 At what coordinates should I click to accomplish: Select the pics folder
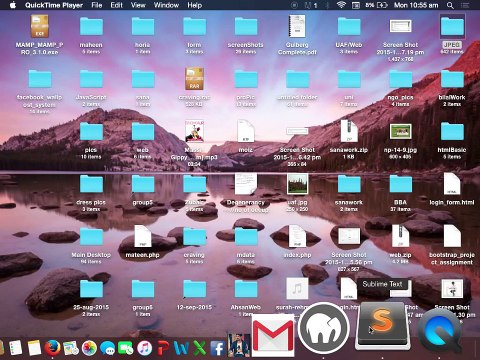click(x=91, y=132)
